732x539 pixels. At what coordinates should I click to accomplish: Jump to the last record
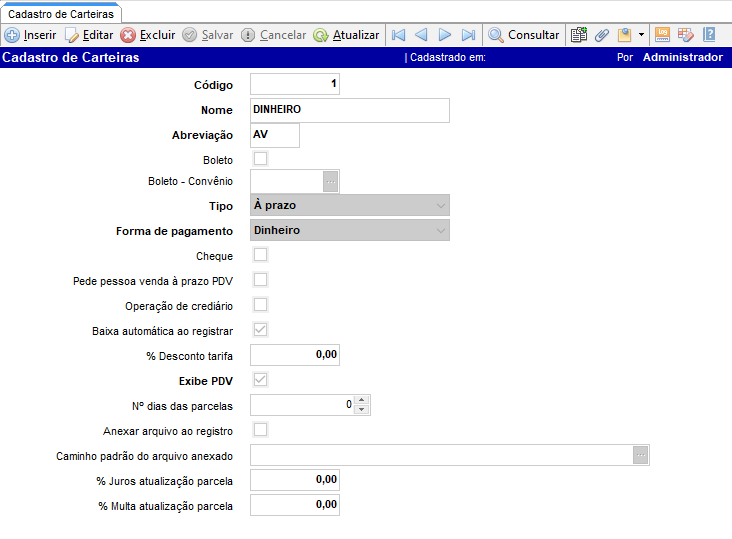pyautogui.click(x=468, y=35)
